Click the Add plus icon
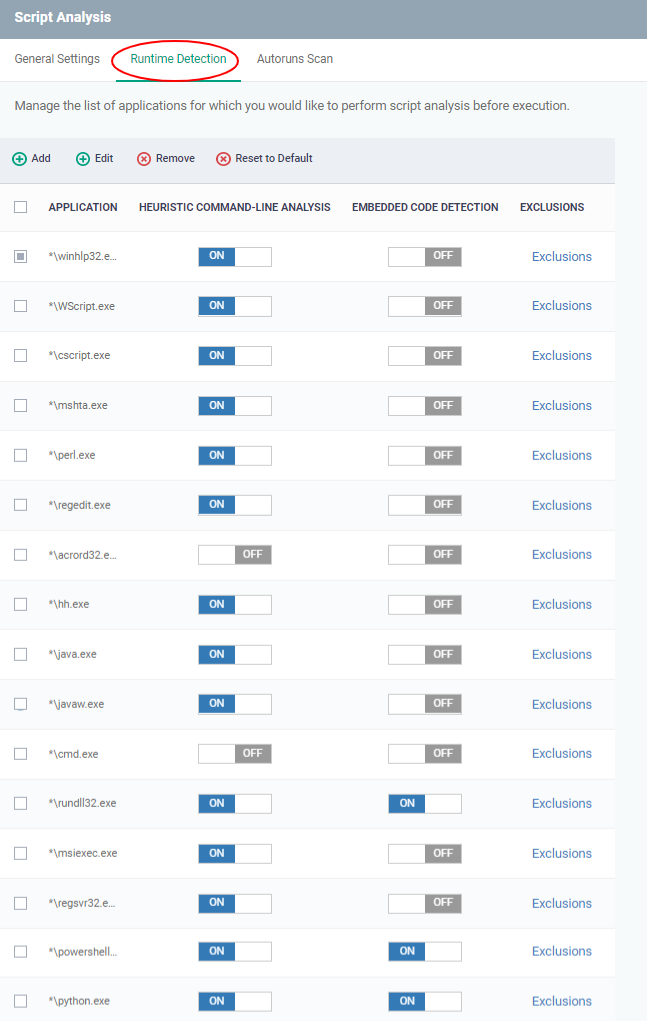 coord(20,159)
